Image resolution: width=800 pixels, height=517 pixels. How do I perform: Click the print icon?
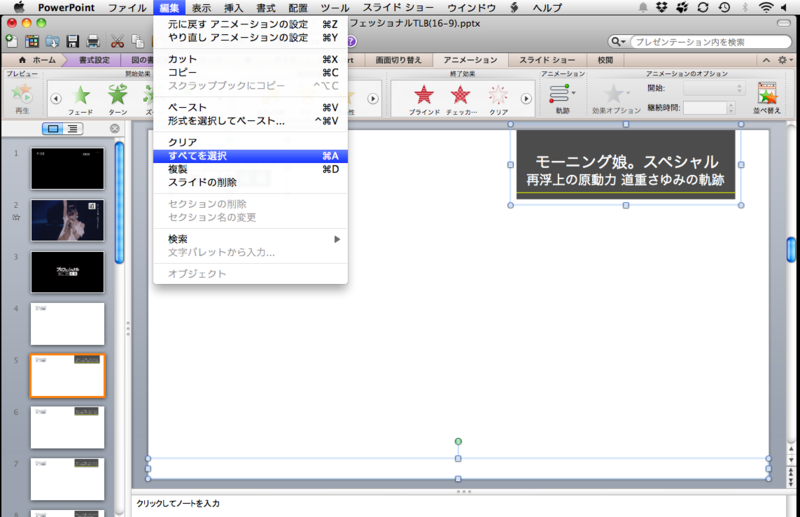(93, 41)
